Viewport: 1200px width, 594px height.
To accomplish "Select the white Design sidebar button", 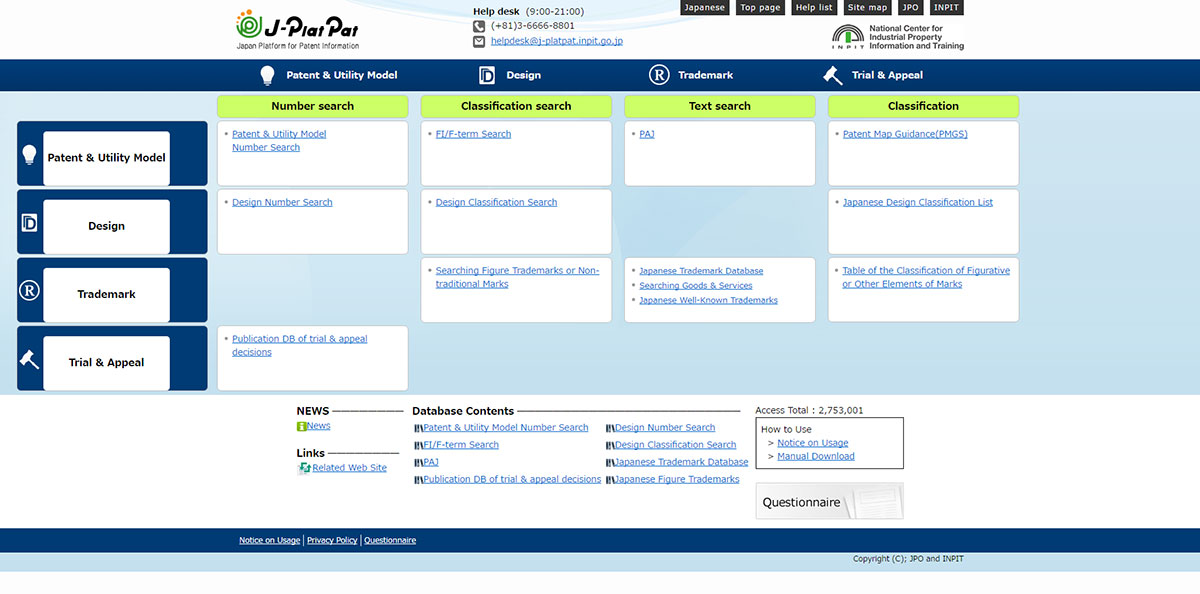I will (x=107, y=226).
